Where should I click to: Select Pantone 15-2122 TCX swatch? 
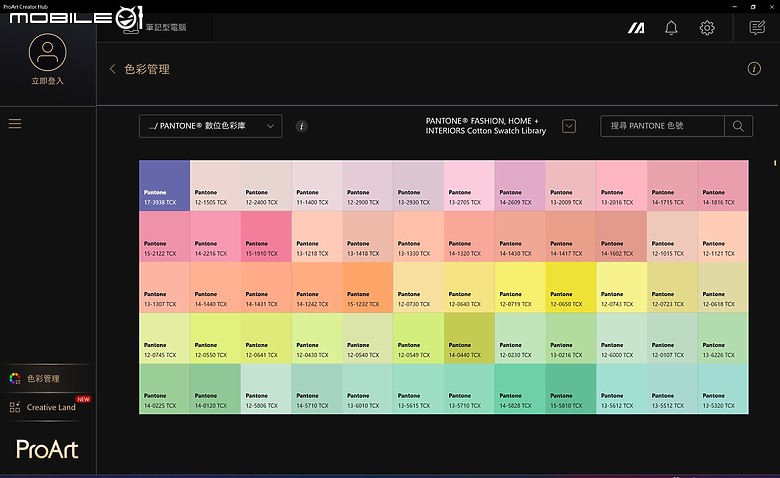165,236
